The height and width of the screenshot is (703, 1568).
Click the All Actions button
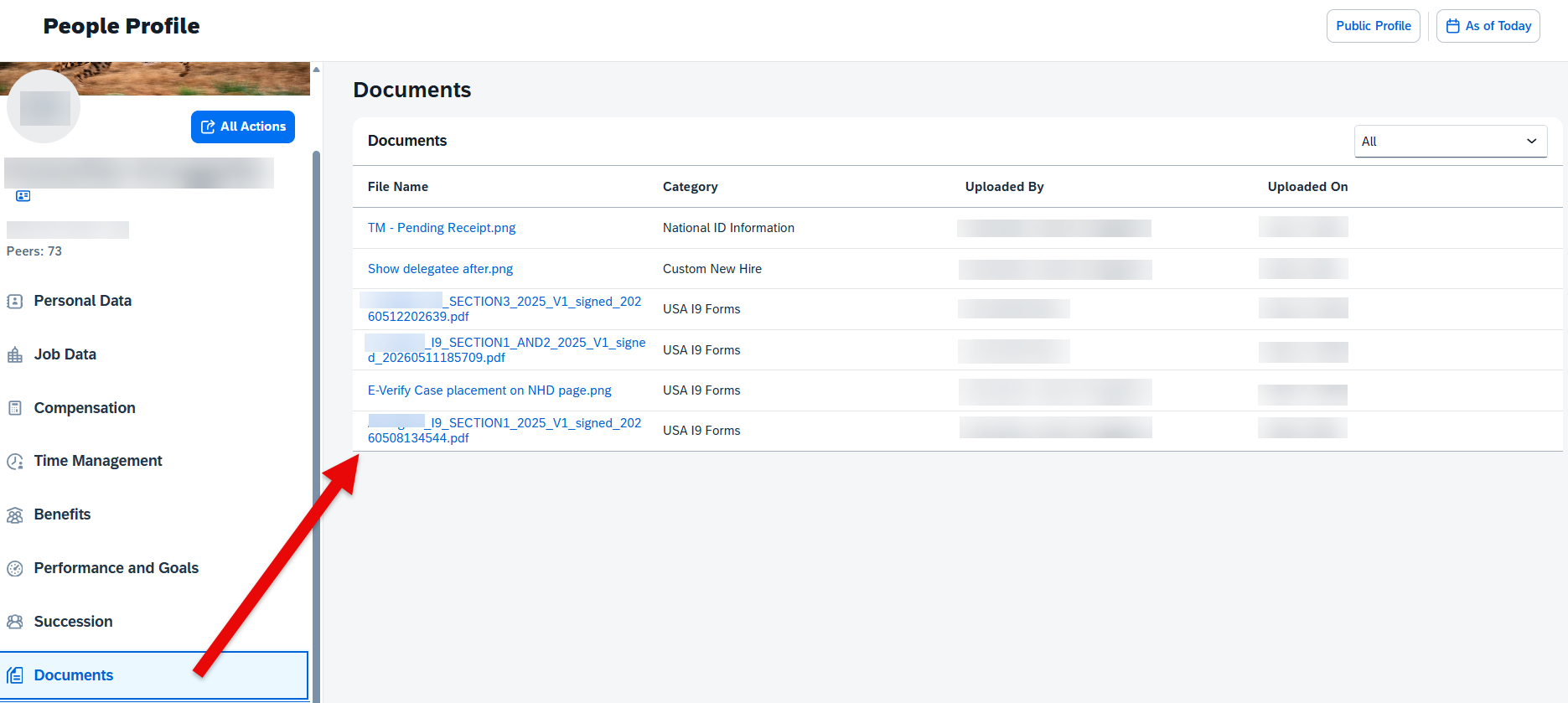[243, 127]
